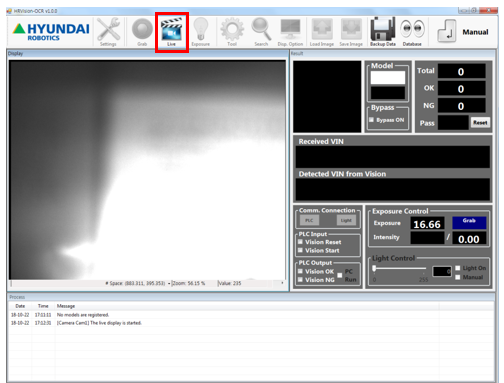Image resolution: width=504 pixels, height=383 pixels.
Task: Open the Exposure lightbulb tool
Action: (201, 32)
